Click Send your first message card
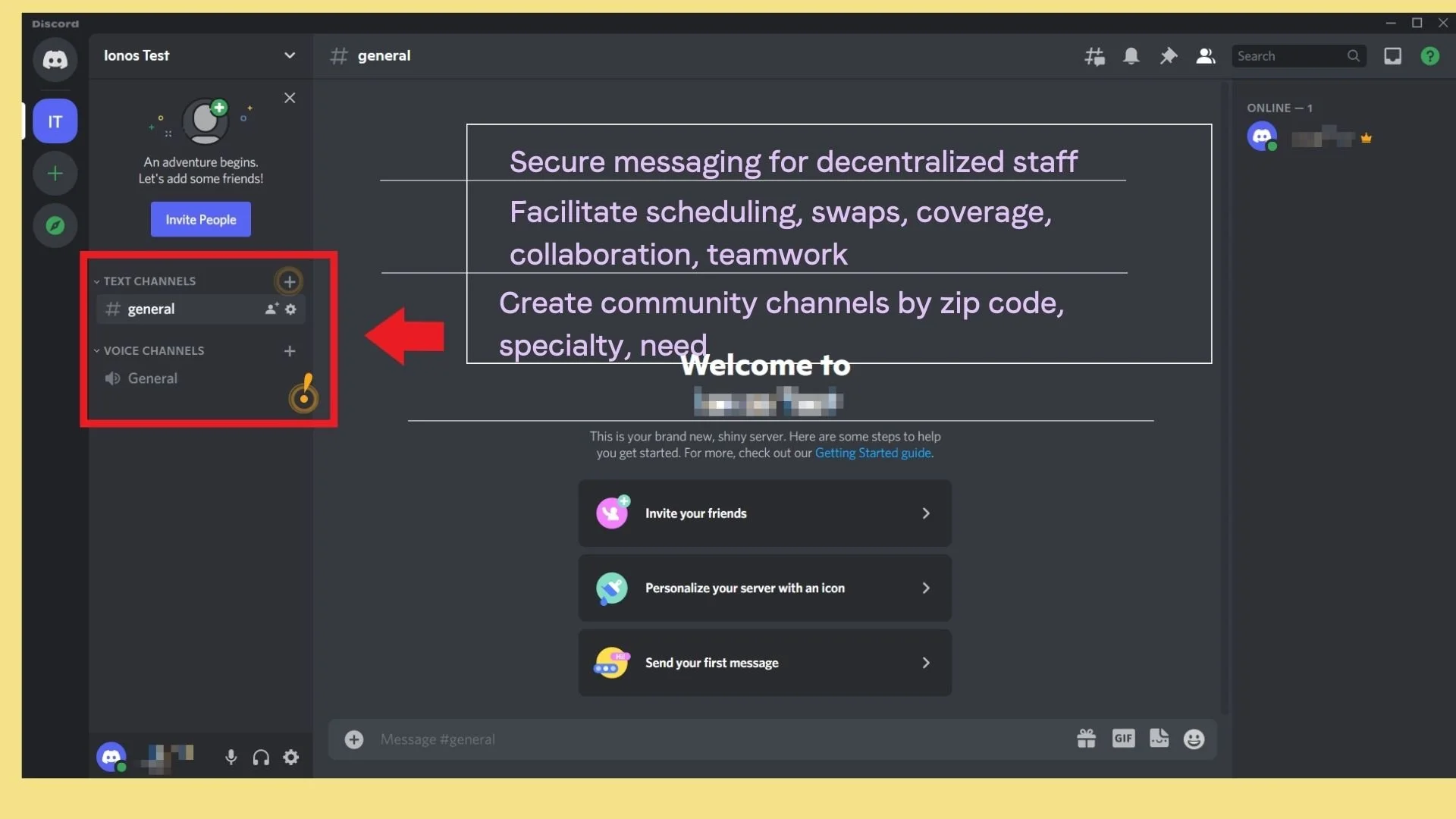 764,663
